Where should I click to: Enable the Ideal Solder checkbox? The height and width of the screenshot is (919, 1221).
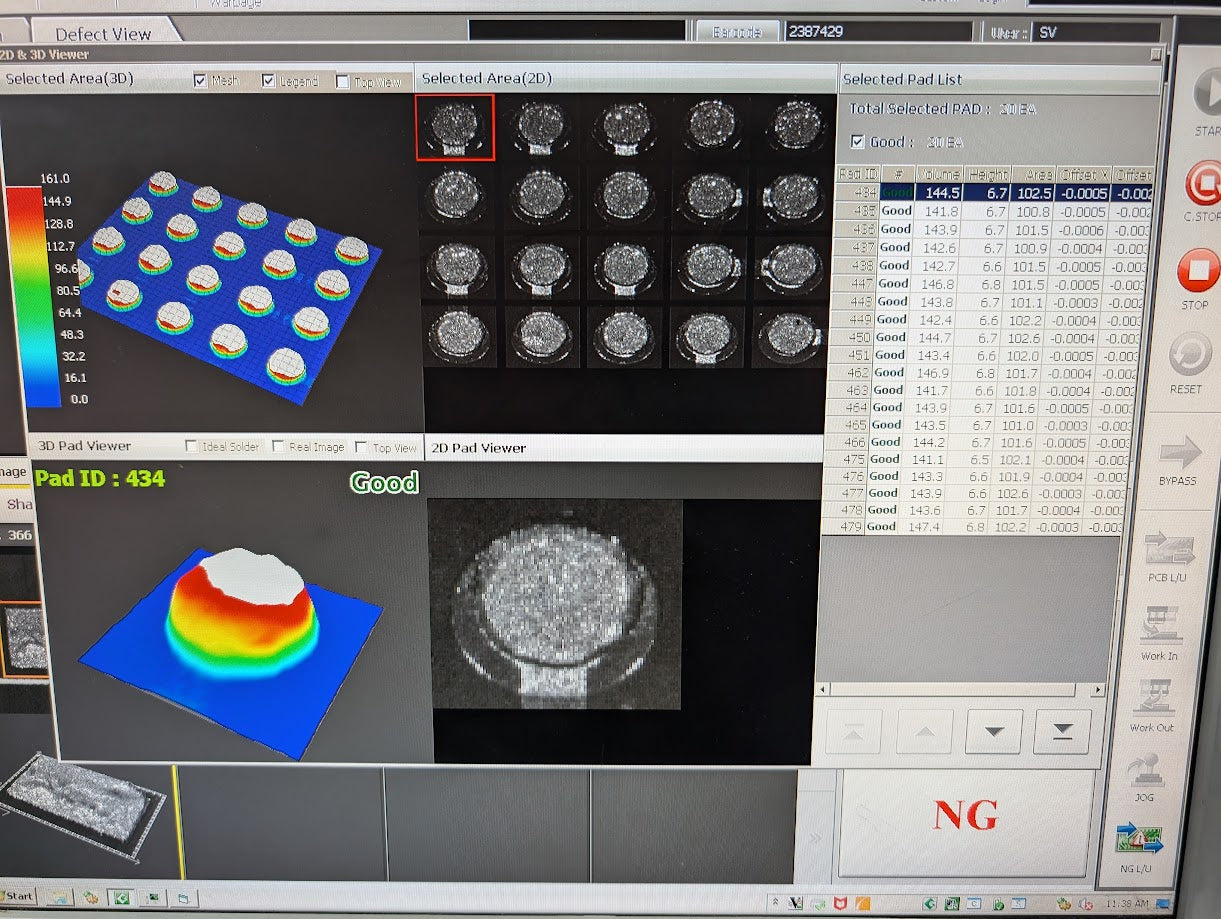[x=192, y=447]
